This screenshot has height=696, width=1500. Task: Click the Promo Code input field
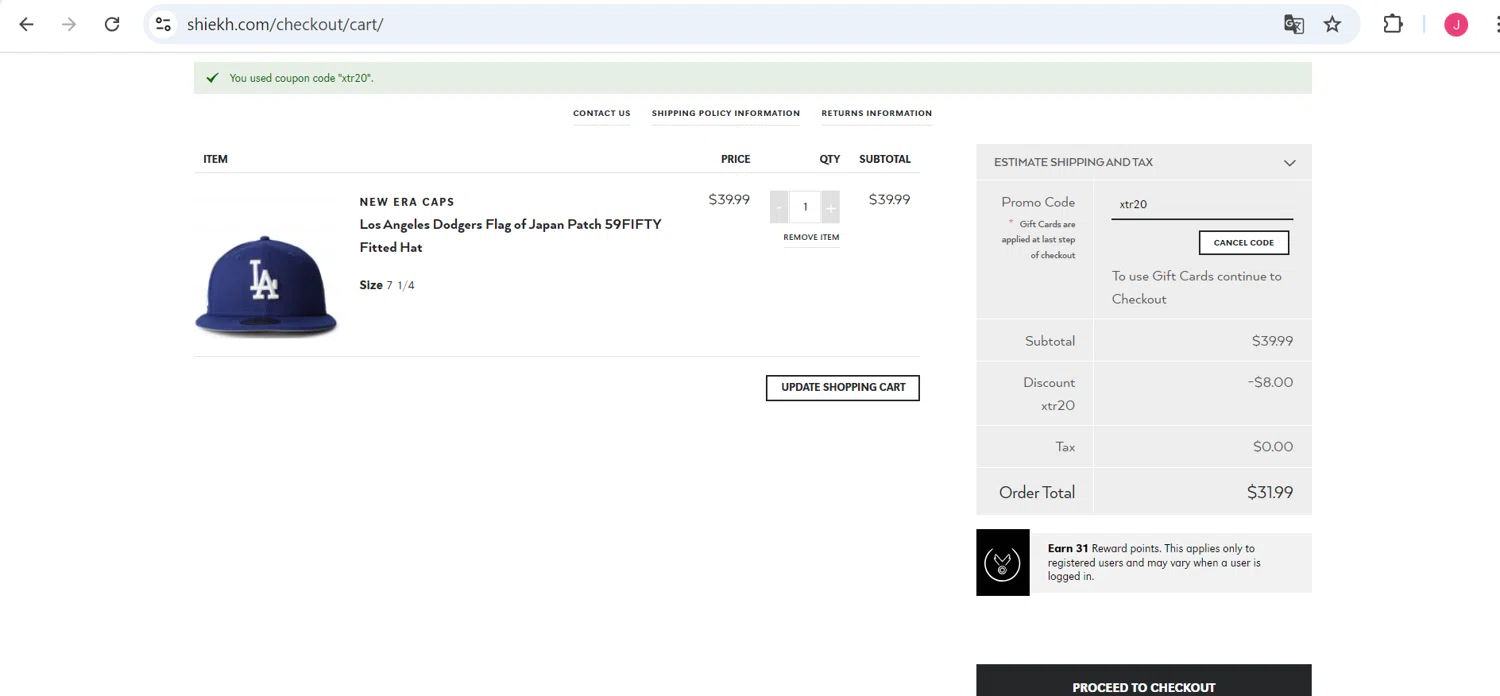click(1202, 204)
